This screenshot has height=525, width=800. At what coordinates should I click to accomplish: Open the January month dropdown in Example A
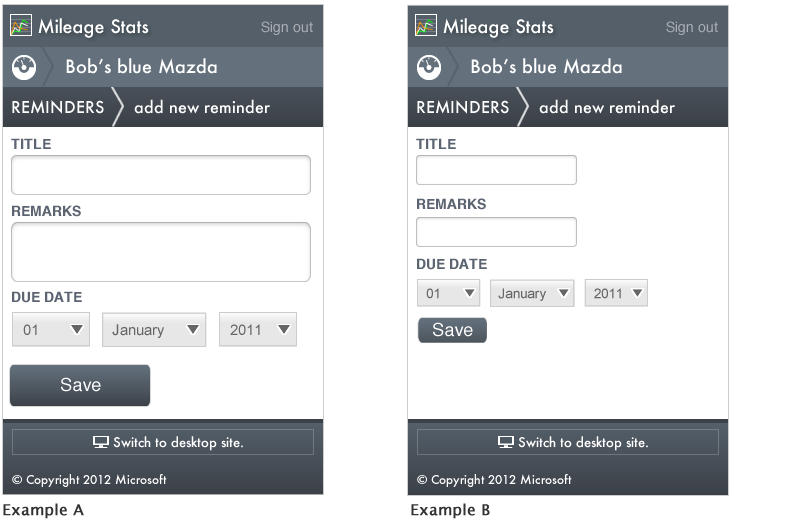pyautogui.click(x=154, y=330)
